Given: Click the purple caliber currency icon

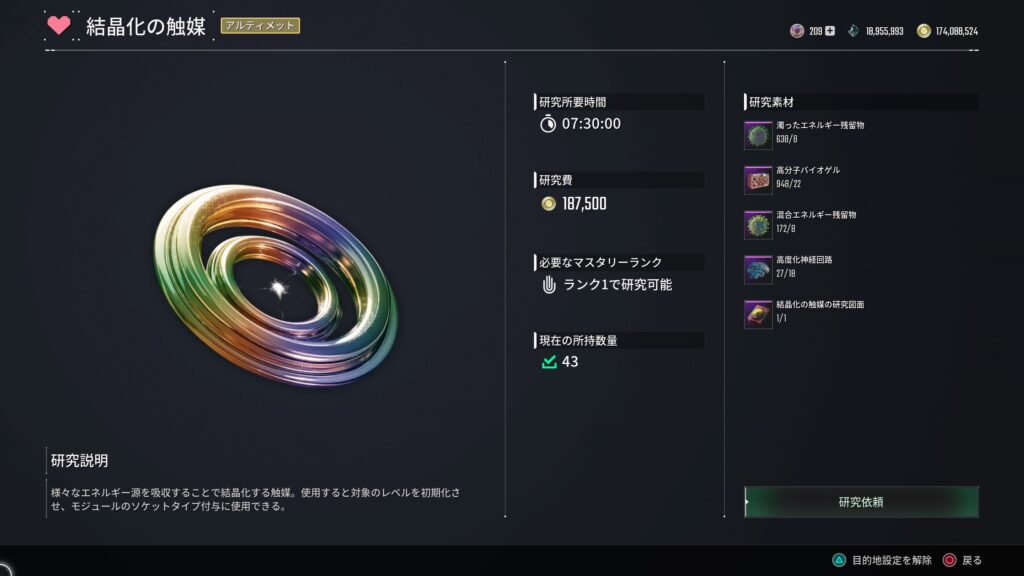Looking at the screenshot, I should 797,31.
